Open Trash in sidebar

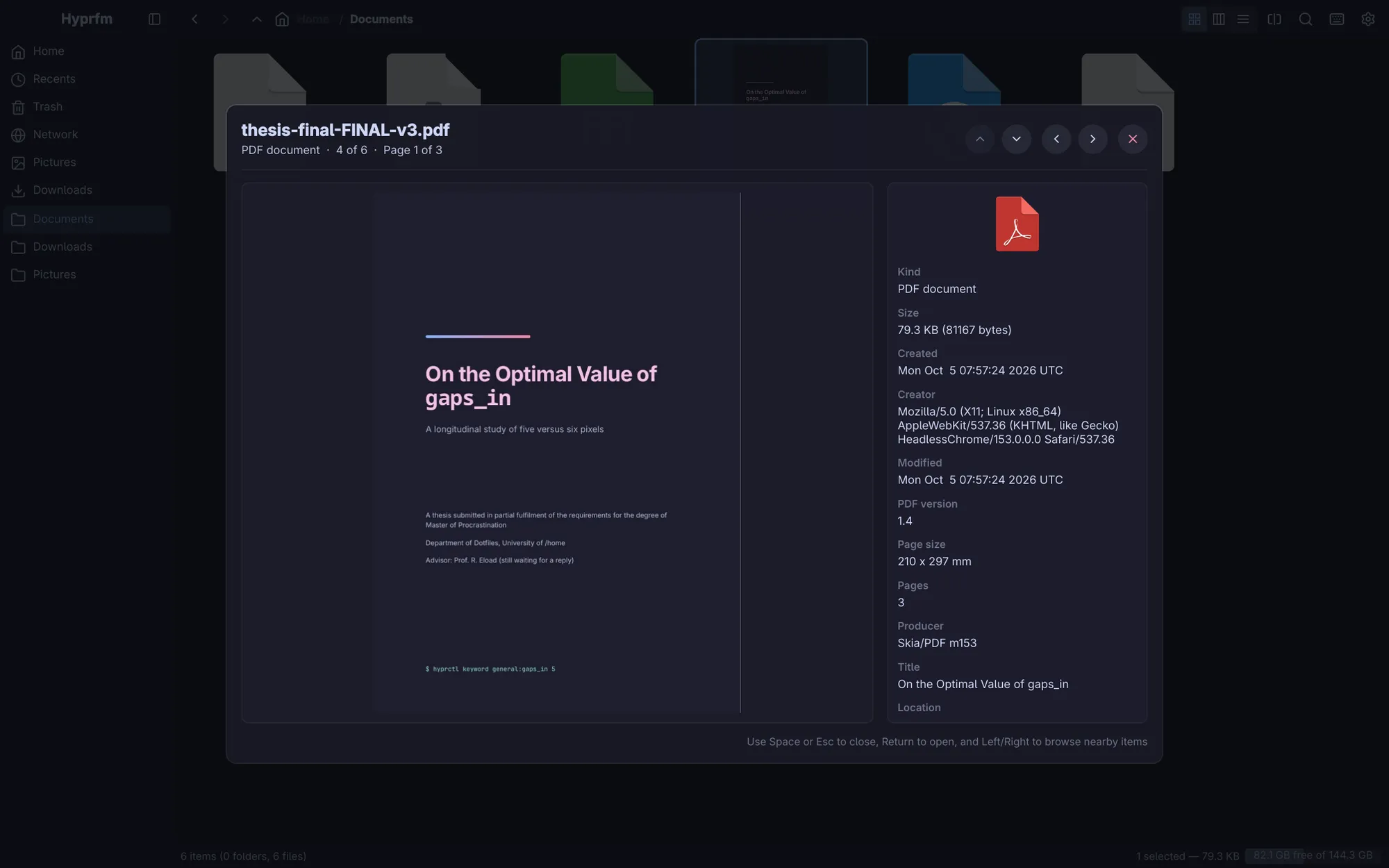tap(87, 107)
